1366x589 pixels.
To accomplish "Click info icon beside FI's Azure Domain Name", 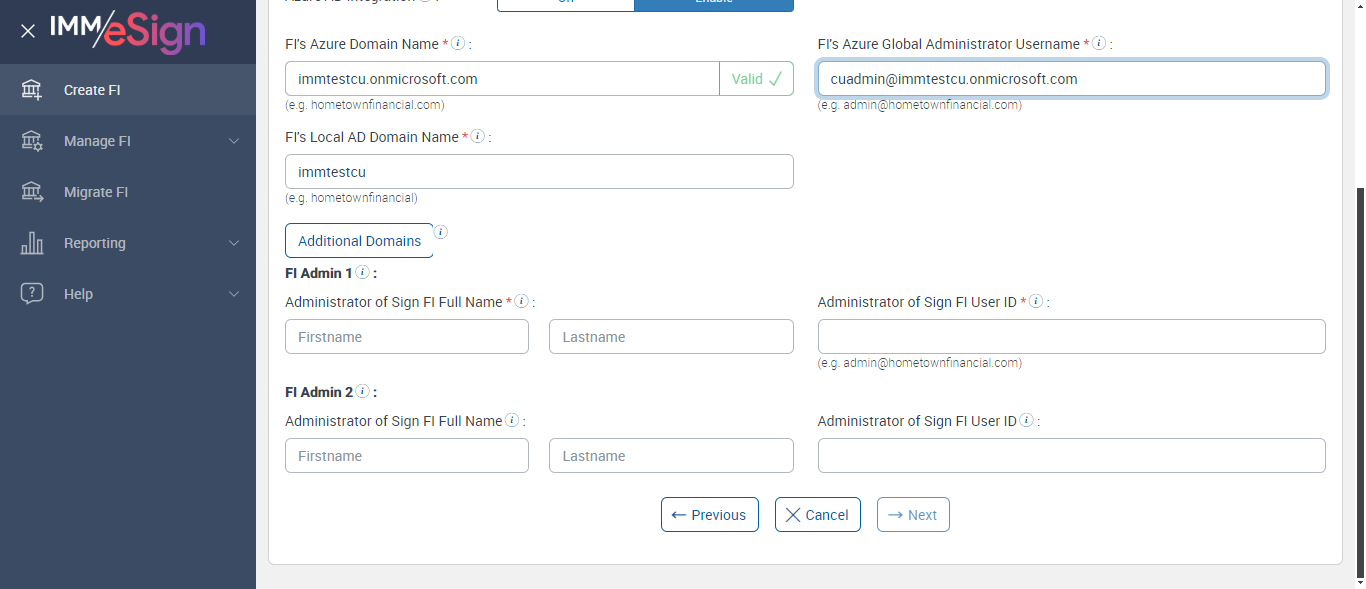I will pos(458,44).
